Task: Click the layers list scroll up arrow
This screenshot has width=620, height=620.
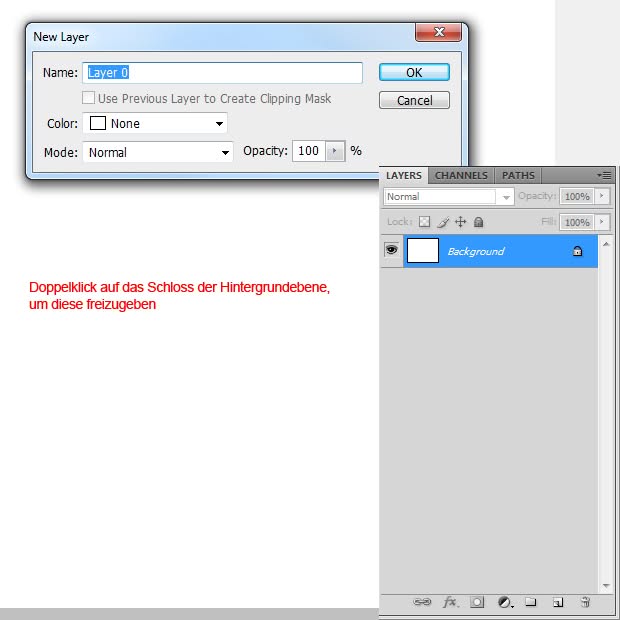Action: (x=606, y=244)
